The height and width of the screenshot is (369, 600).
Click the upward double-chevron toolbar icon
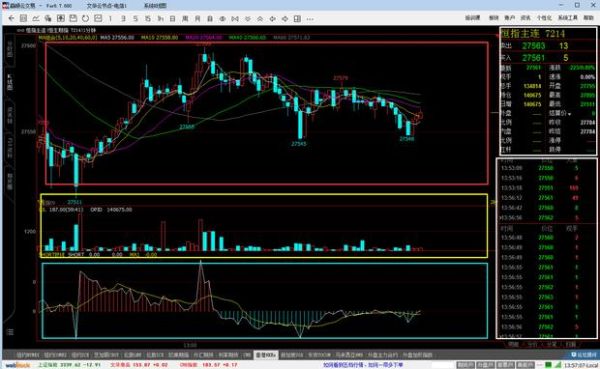click(260, 18)
